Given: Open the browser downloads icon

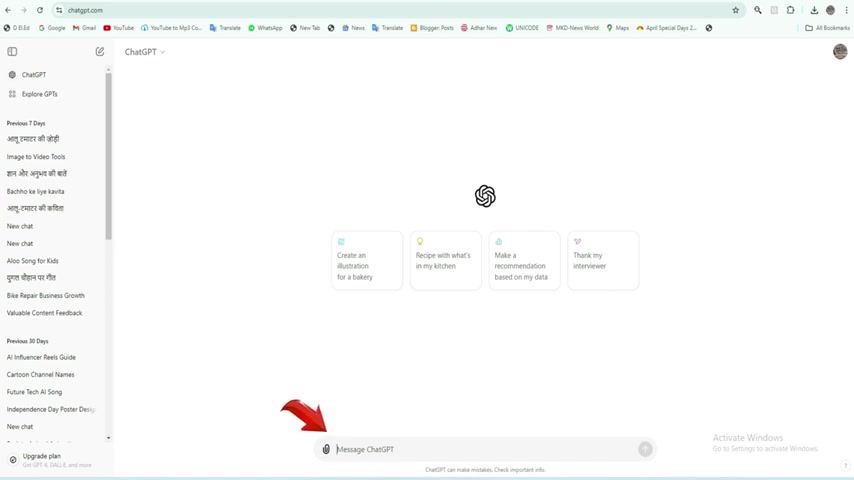Looking at the screenshot, I should click(814, 10).
